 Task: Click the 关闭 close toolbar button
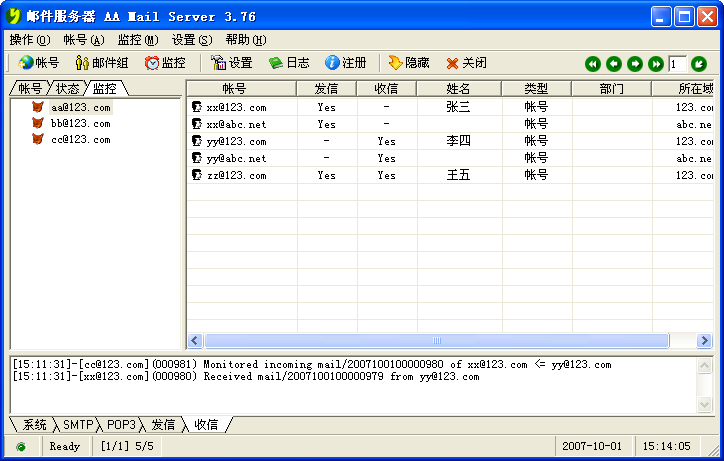[466, 63]
